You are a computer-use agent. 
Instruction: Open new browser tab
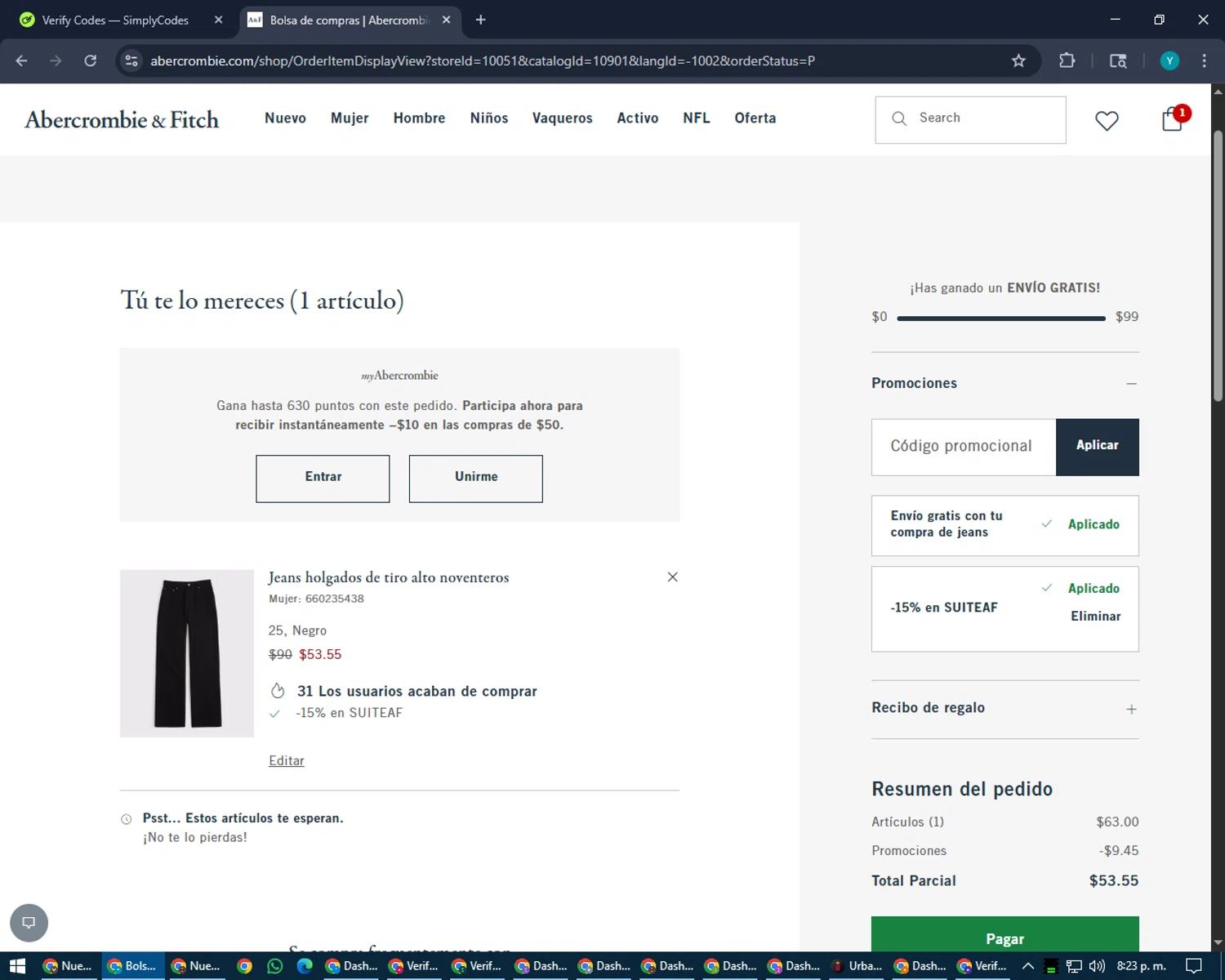480,20
